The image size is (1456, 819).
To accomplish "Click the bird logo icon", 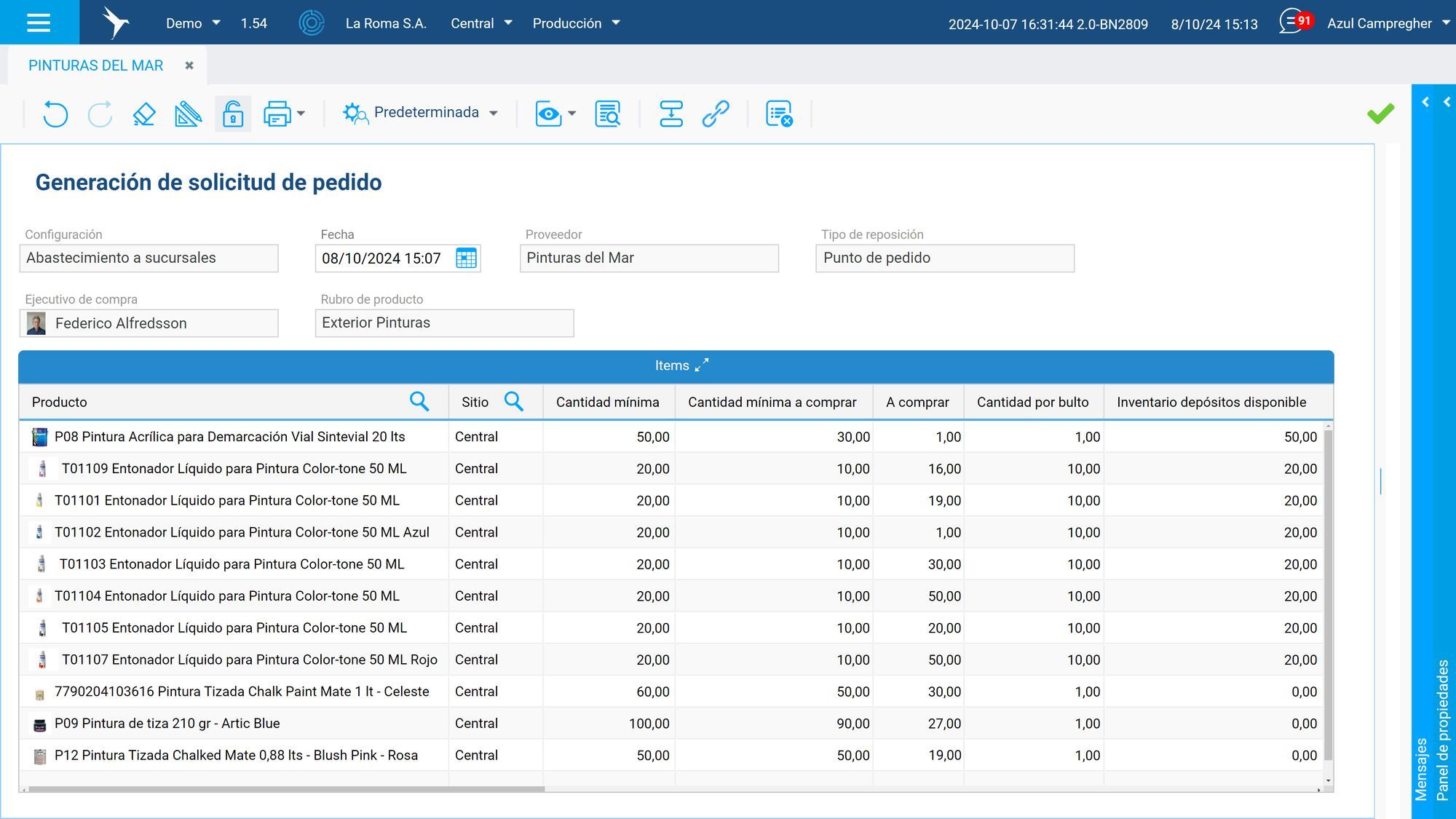I will pos(115,23).
